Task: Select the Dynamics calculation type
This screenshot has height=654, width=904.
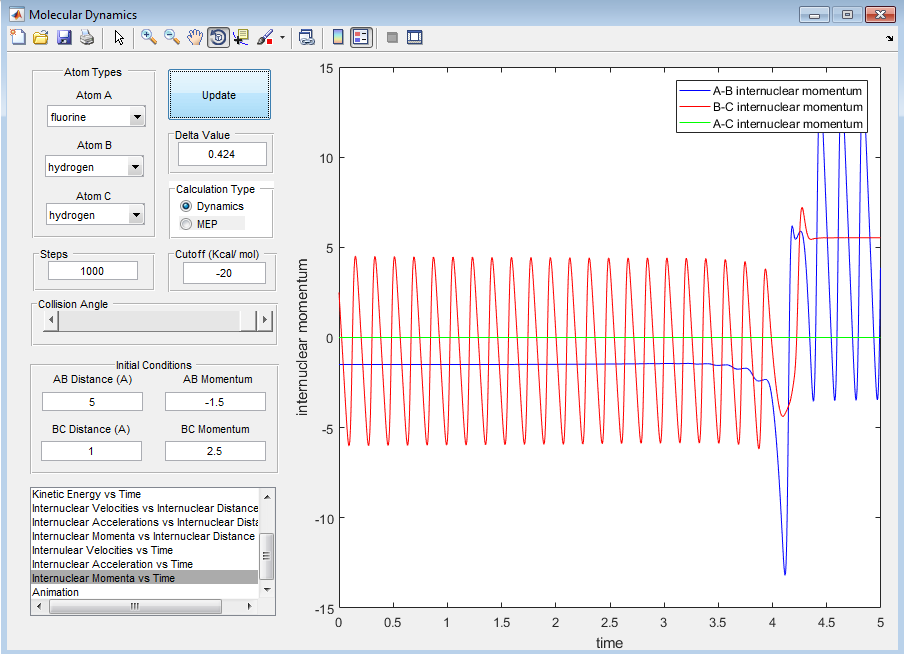Action: point(186,206)
